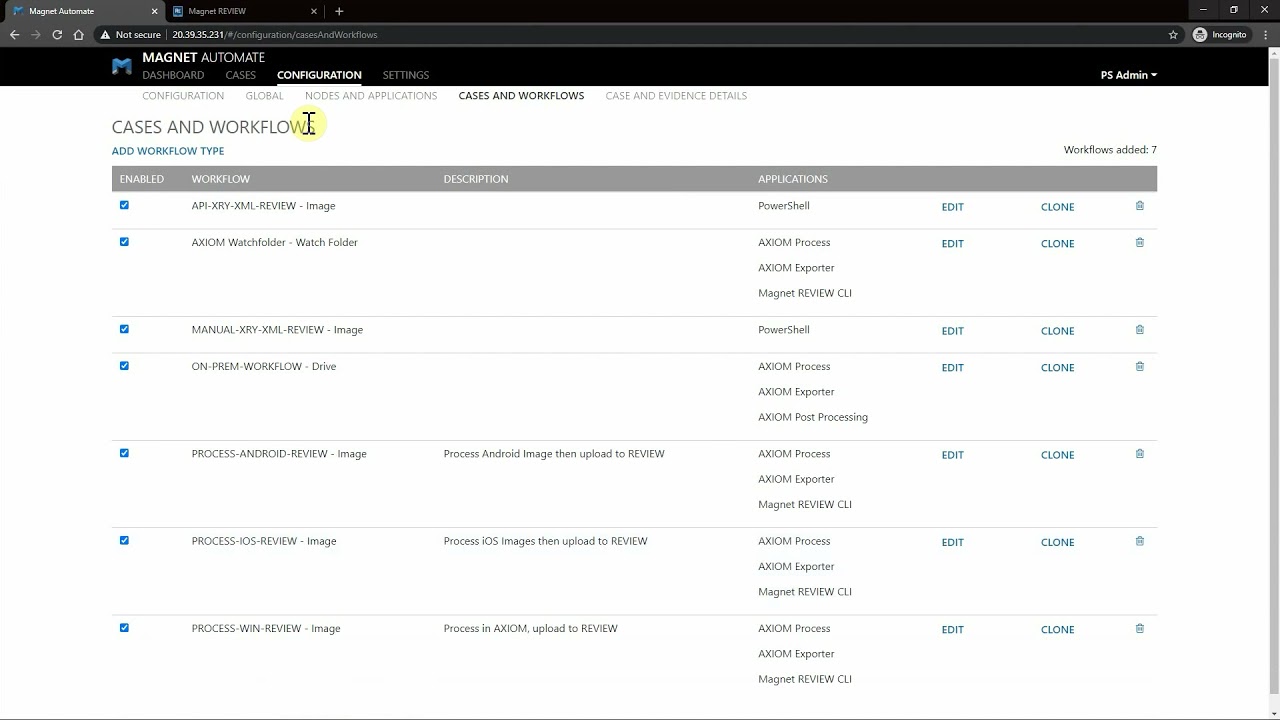
Task: Go to the Cases menu
Action: click(x=240, y=75)
